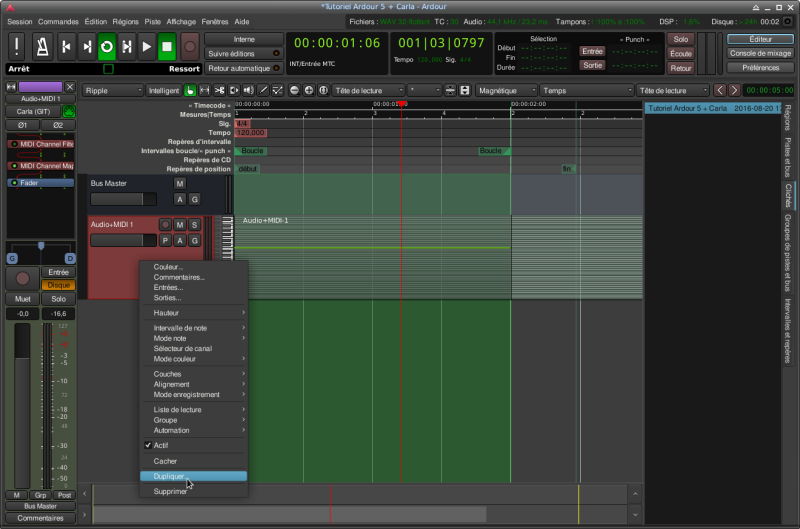Open the Ripple edit mode dropdown
The image size is (800, 529).
pos(113,90)
